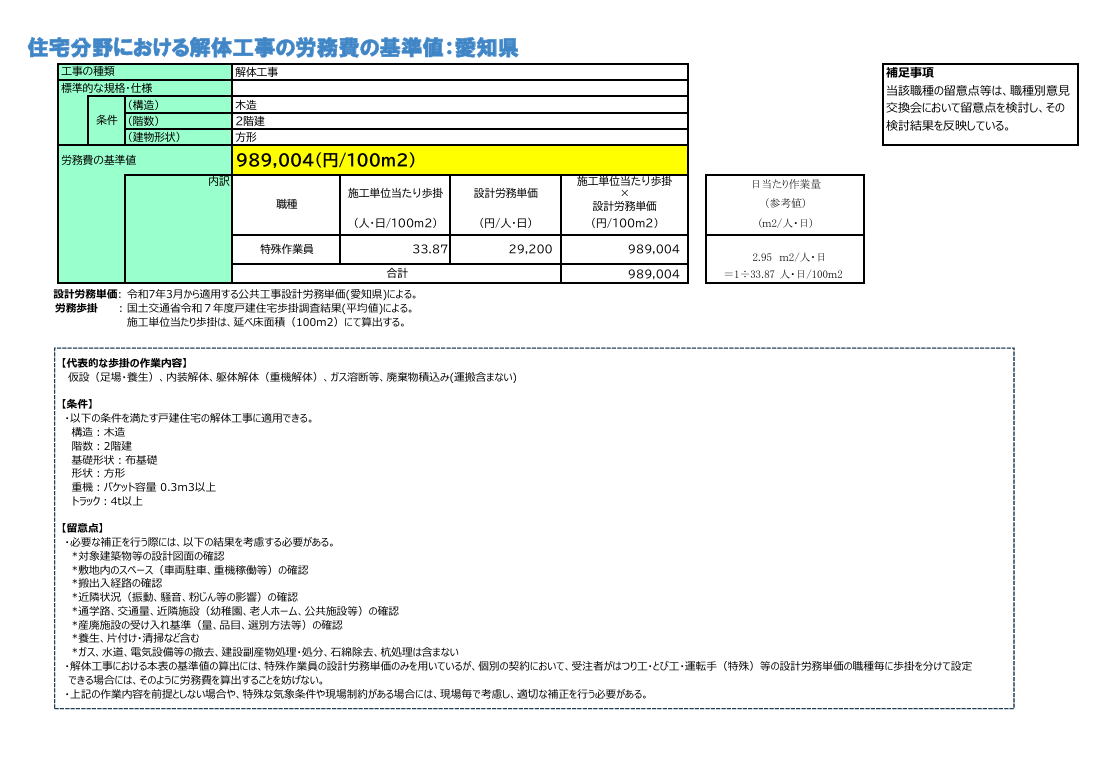Viewport: 1117px width, 780px height.
Task: Click the 2.95 m2/人・日 value
Action: click(x=785, y=257)
